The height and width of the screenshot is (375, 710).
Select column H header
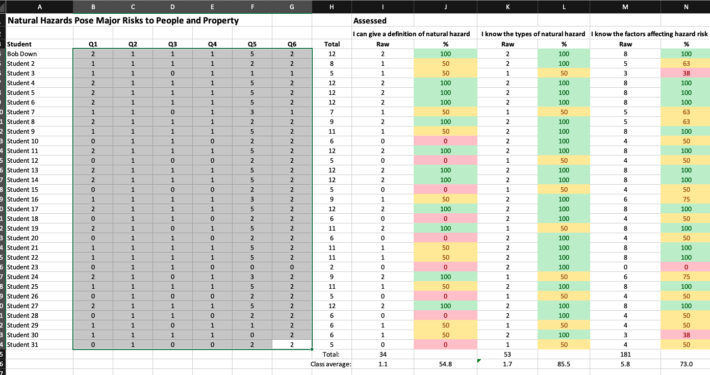pos(331,6)
